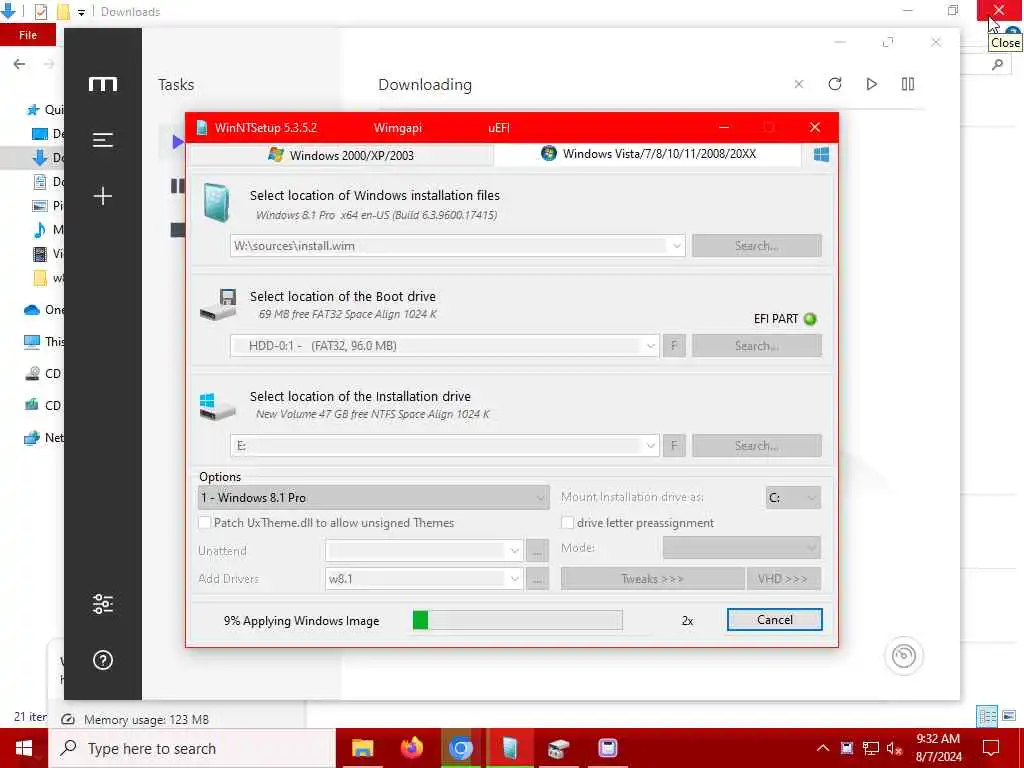Viewport: 1024px width, 768px height.
Task: Open Firefox from taskbar
Action: point(411,748)
